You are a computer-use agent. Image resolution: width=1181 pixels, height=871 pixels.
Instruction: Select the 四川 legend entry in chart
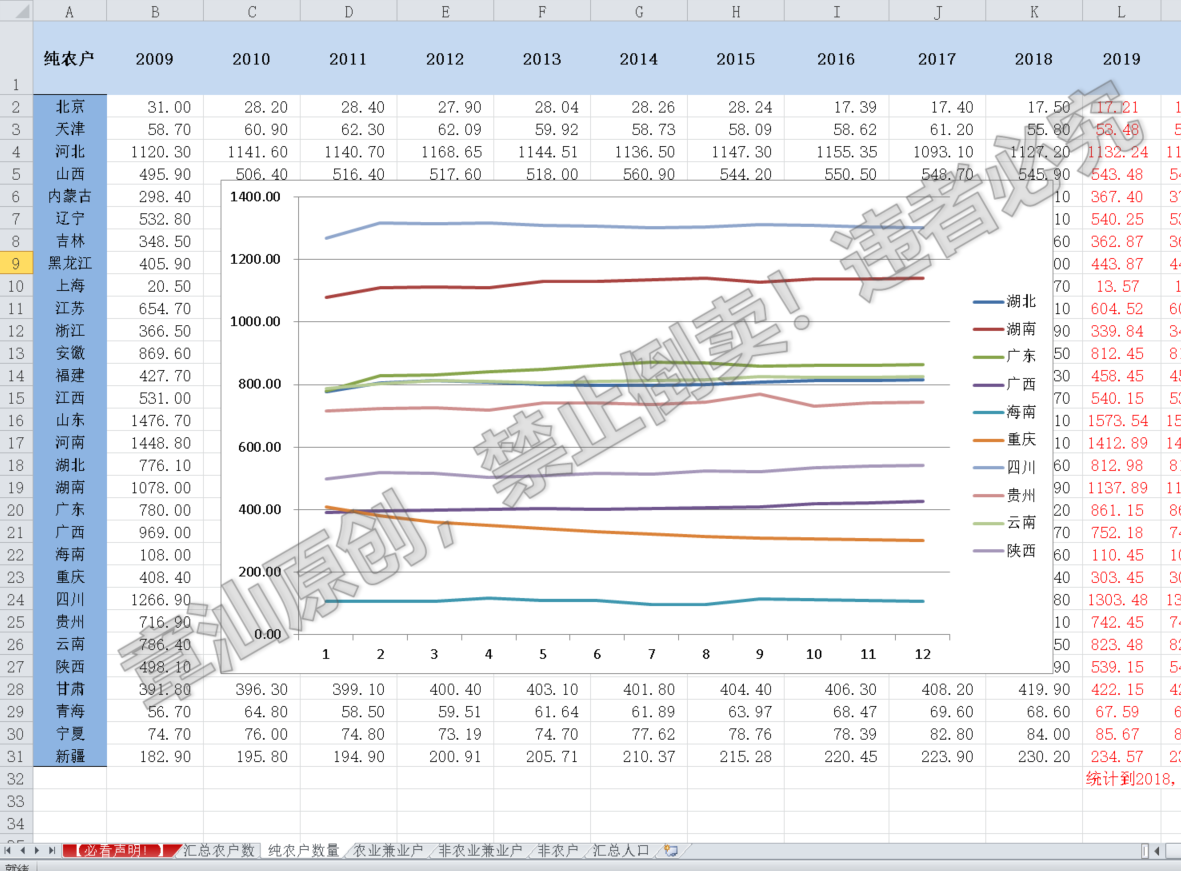click(1005, 467)
